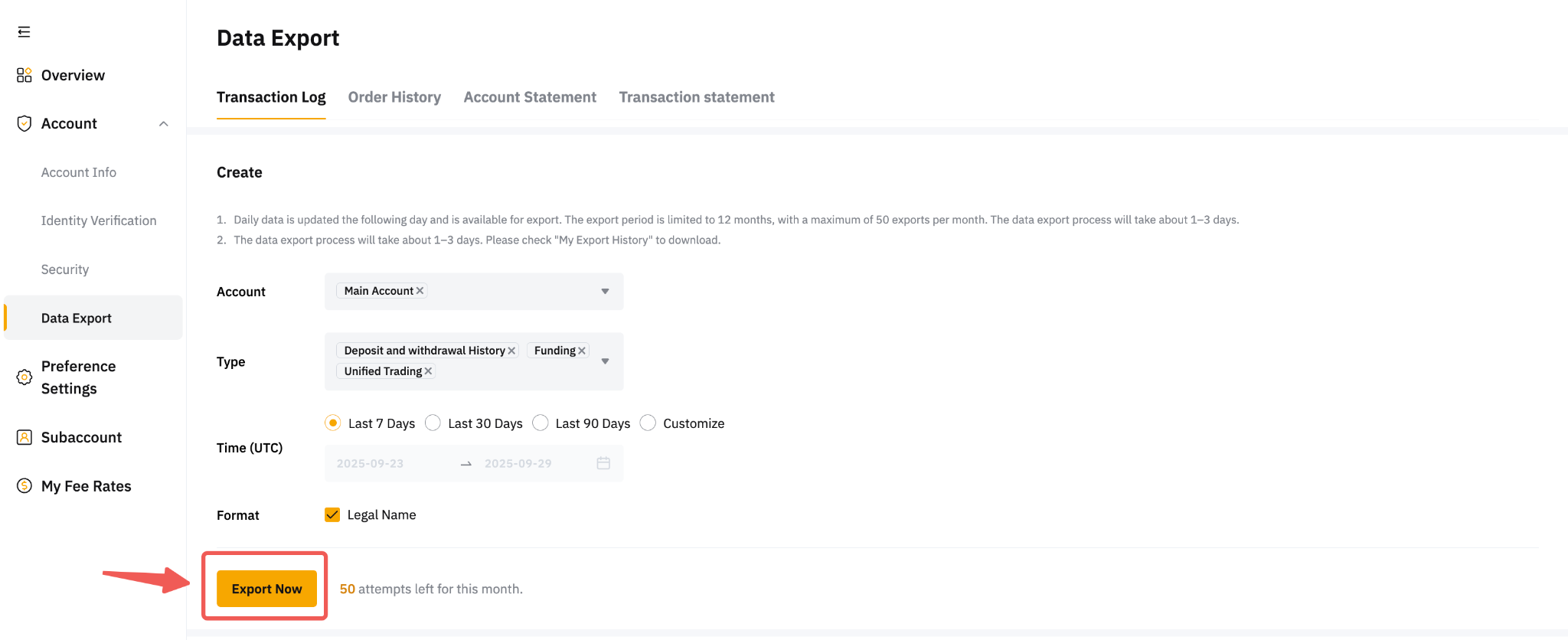Expand the Type dropdown arrow
The image size is (1568, 640).
605,361
